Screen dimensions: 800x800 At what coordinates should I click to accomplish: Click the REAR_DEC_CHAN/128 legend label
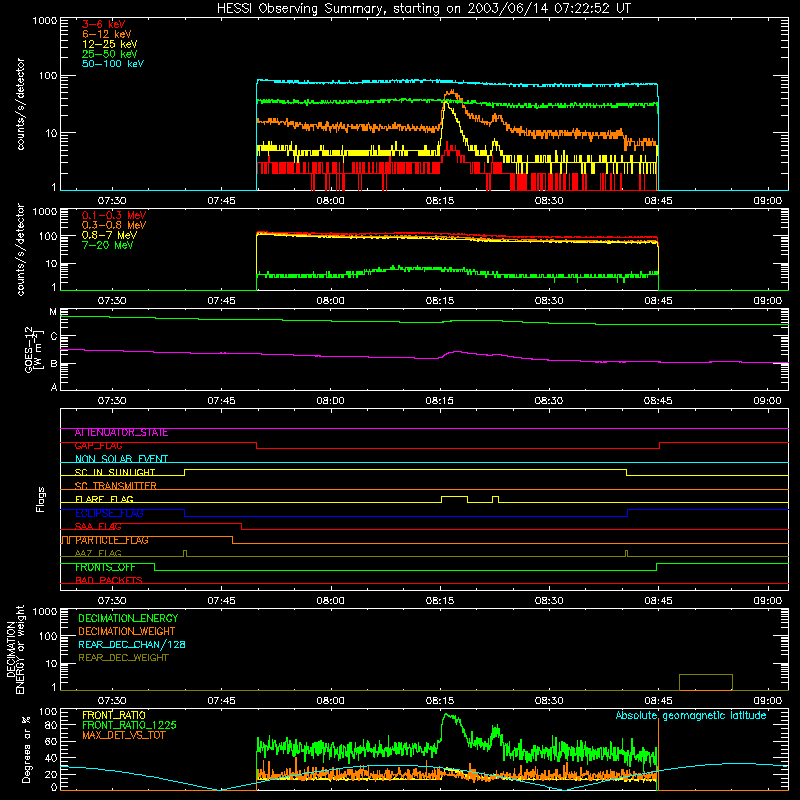coord(132,645)
